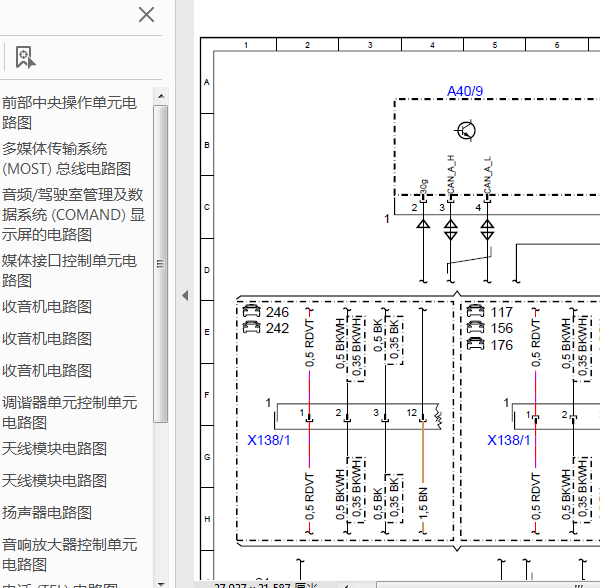Open bookmark 音响放大器控制单元电路图
This screenshot has width=600, height=588.
pyautogui.click(x=70, y=554)
